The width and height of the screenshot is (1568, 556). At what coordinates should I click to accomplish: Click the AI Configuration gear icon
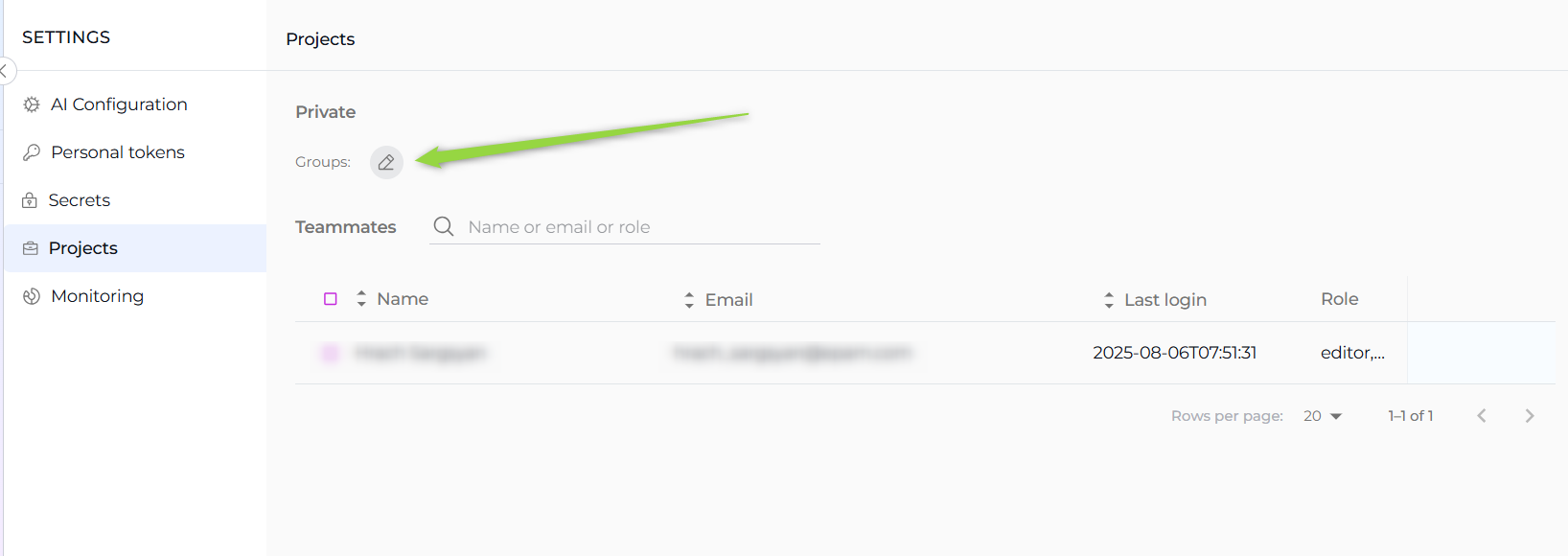pos(32,104)
